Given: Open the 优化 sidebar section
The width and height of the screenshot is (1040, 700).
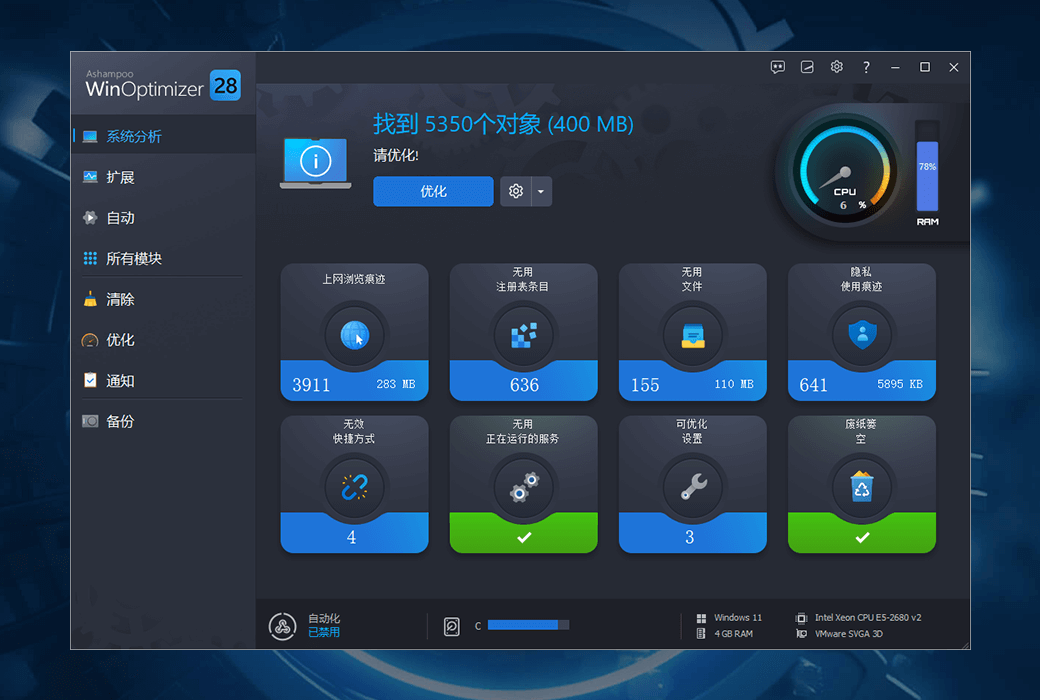Looking at the screenshot, I should (x=163, y=340).
